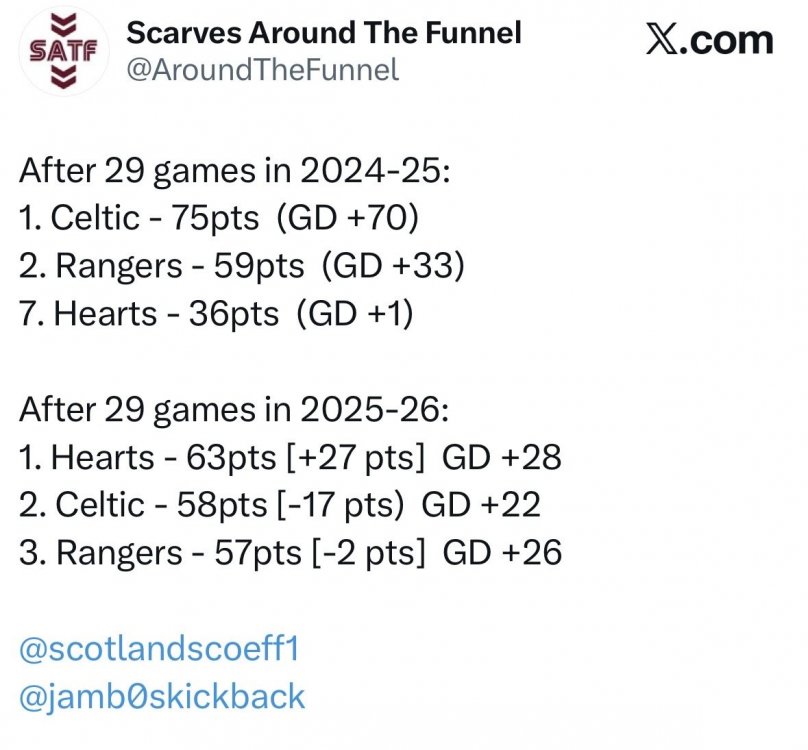
Task: Open the @jamb0skickback mention
Action: pos(162,696)
